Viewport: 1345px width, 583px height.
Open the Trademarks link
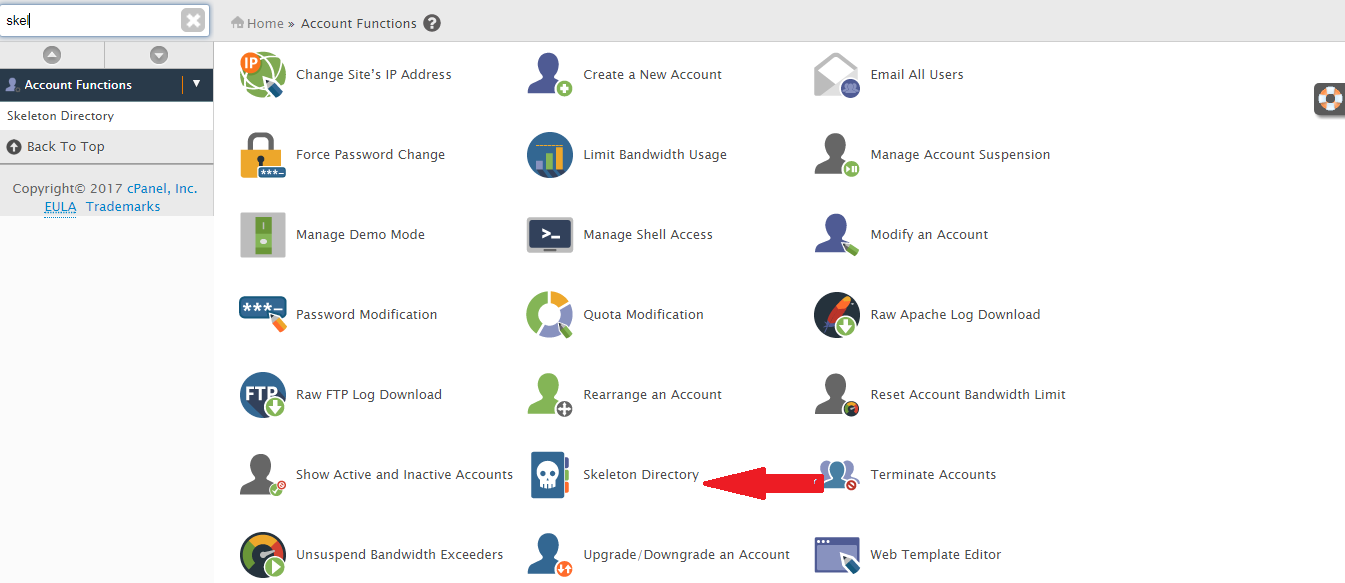tap(123, 206)
